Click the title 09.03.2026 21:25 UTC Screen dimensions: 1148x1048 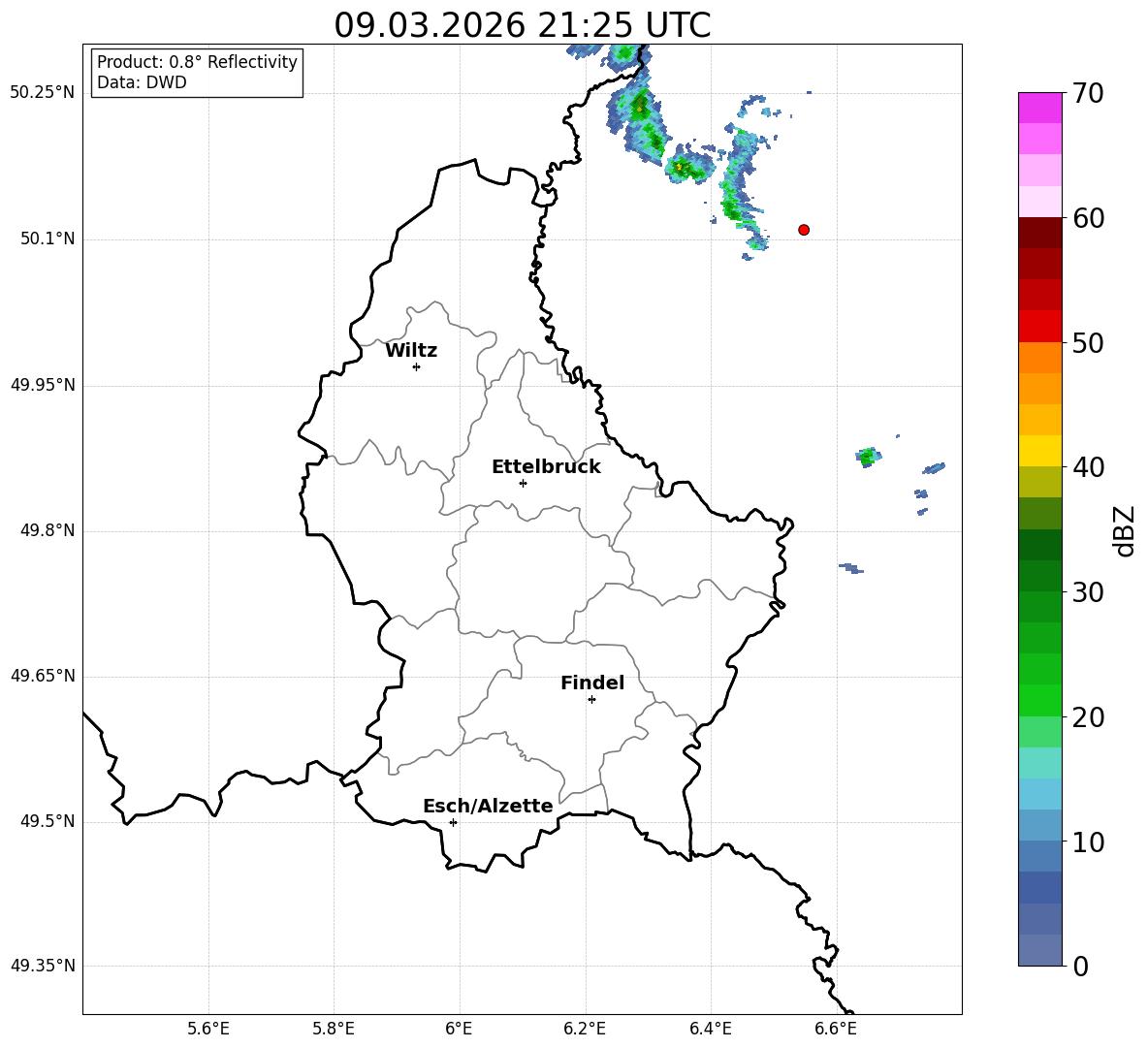[522, 25]
